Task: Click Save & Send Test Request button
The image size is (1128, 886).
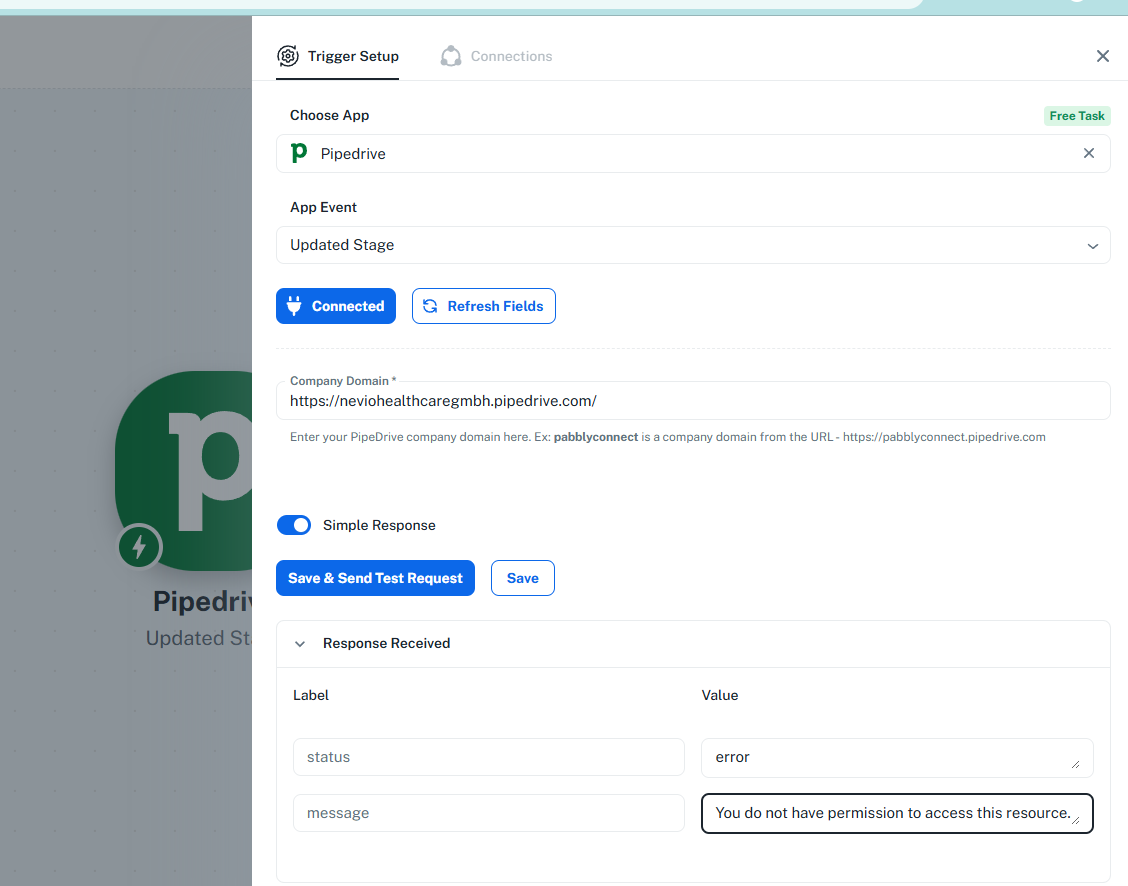Action: coord(375,578)
